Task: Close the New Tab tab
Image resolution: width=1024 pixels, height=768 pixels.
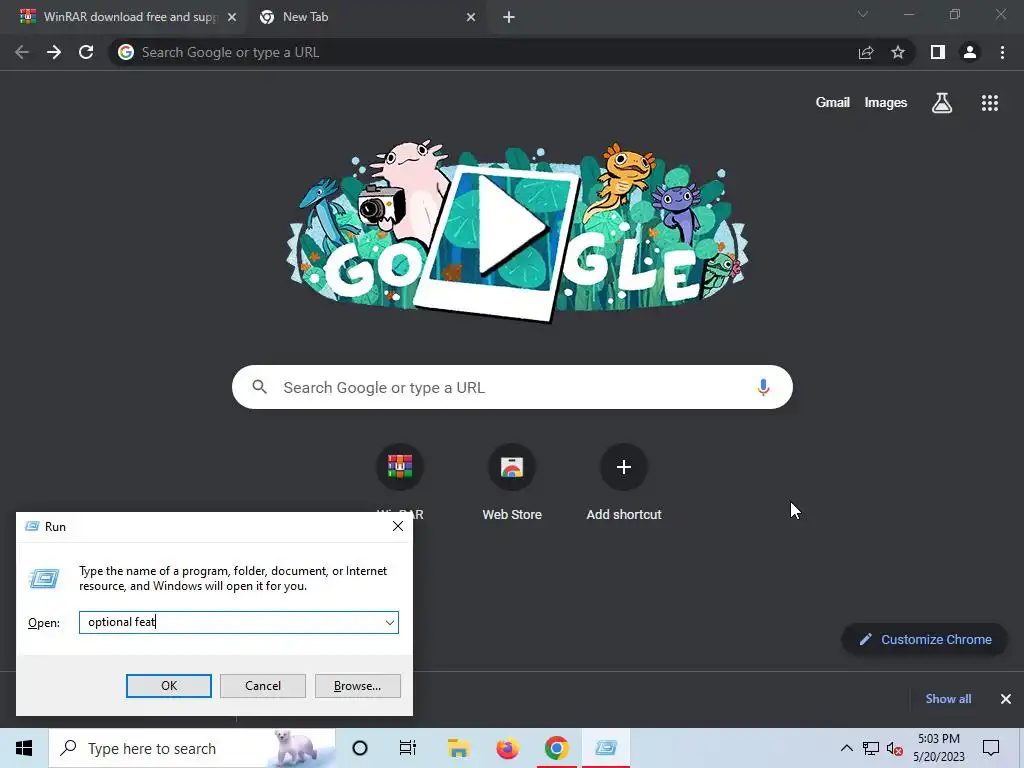Action: tap(471, 17)
